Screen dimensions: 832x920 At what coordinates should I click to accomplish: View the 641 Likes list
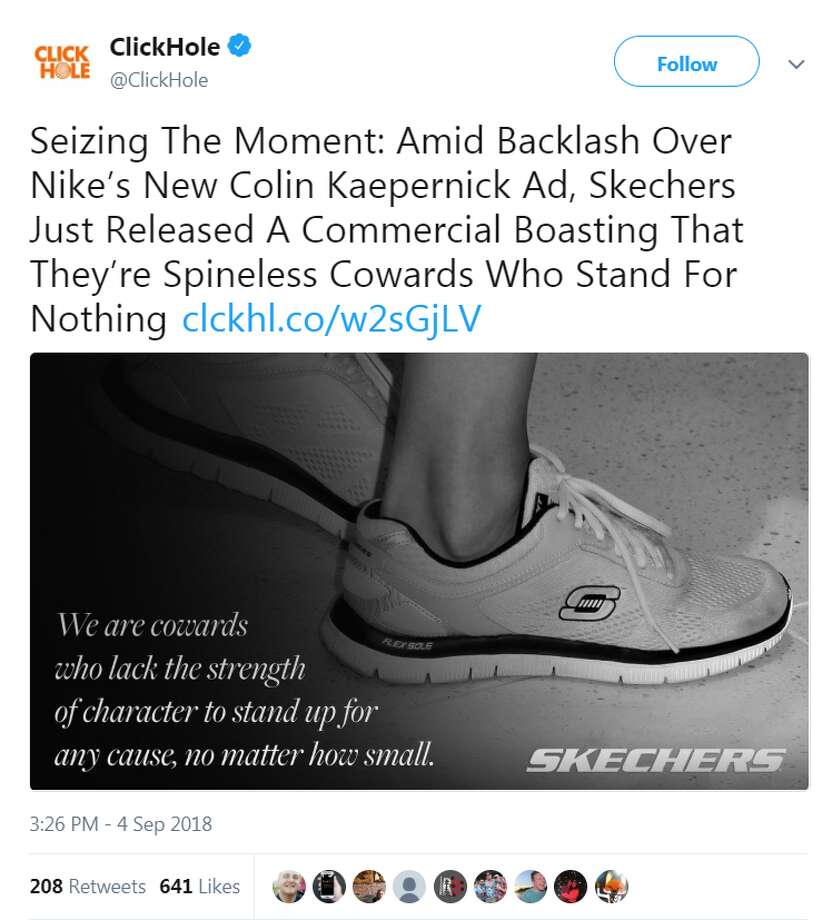(197, 886)
